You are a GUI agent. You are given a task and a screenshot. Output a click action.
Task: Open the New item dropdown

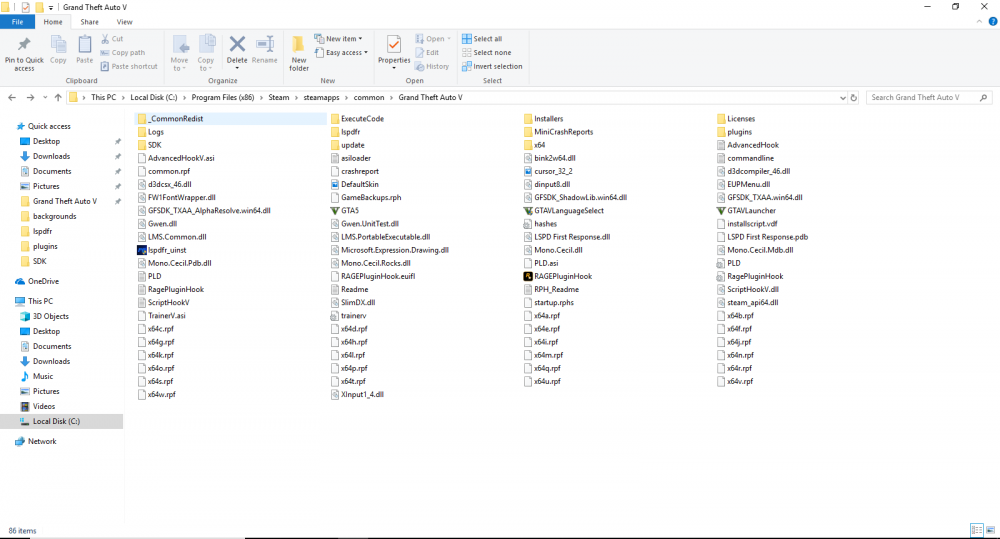click(338, 39)
